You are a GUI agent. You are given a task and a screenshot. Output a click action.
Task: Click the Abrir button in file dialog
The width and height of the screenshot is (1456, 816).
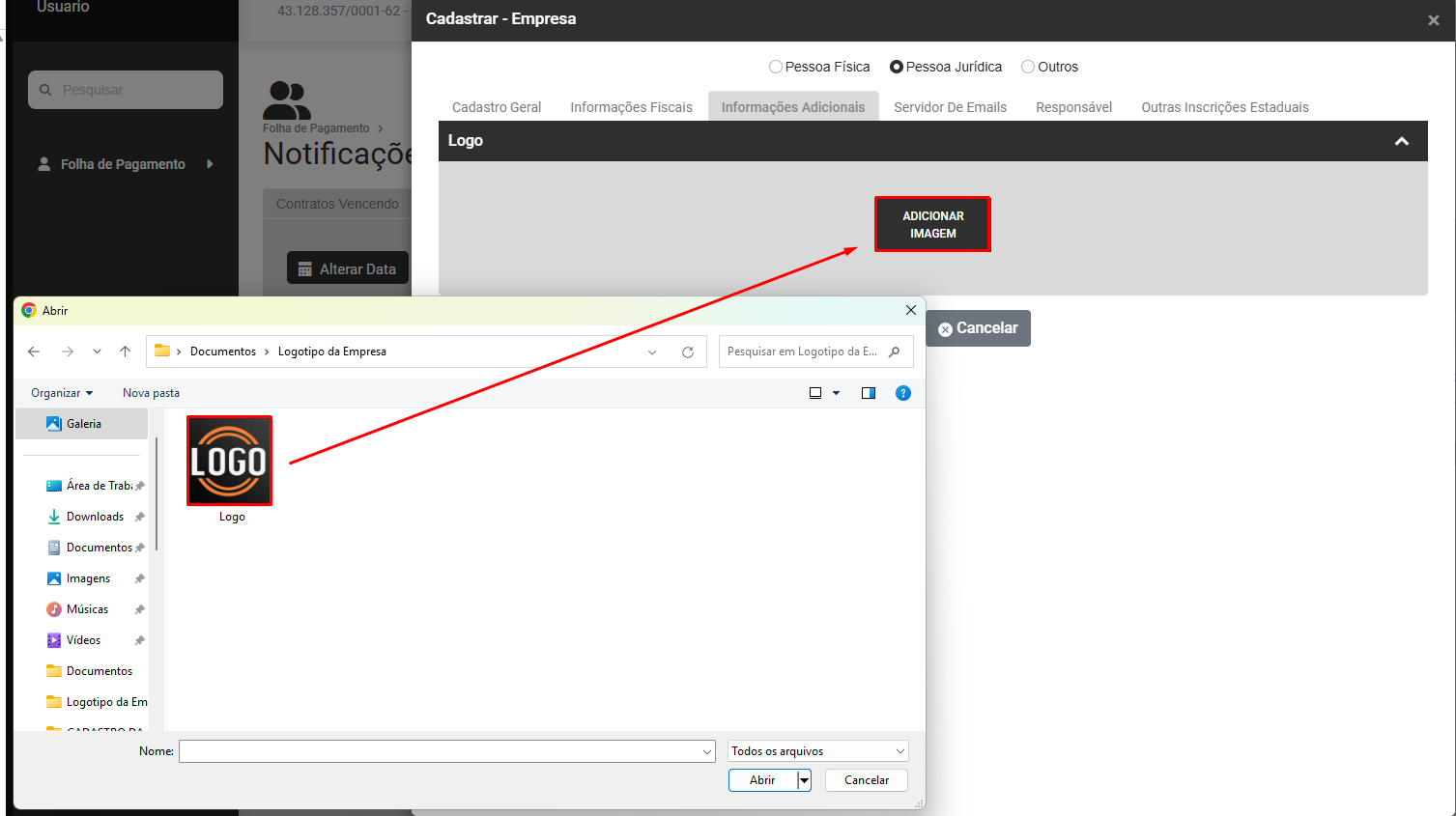click(x=762, y=780)
